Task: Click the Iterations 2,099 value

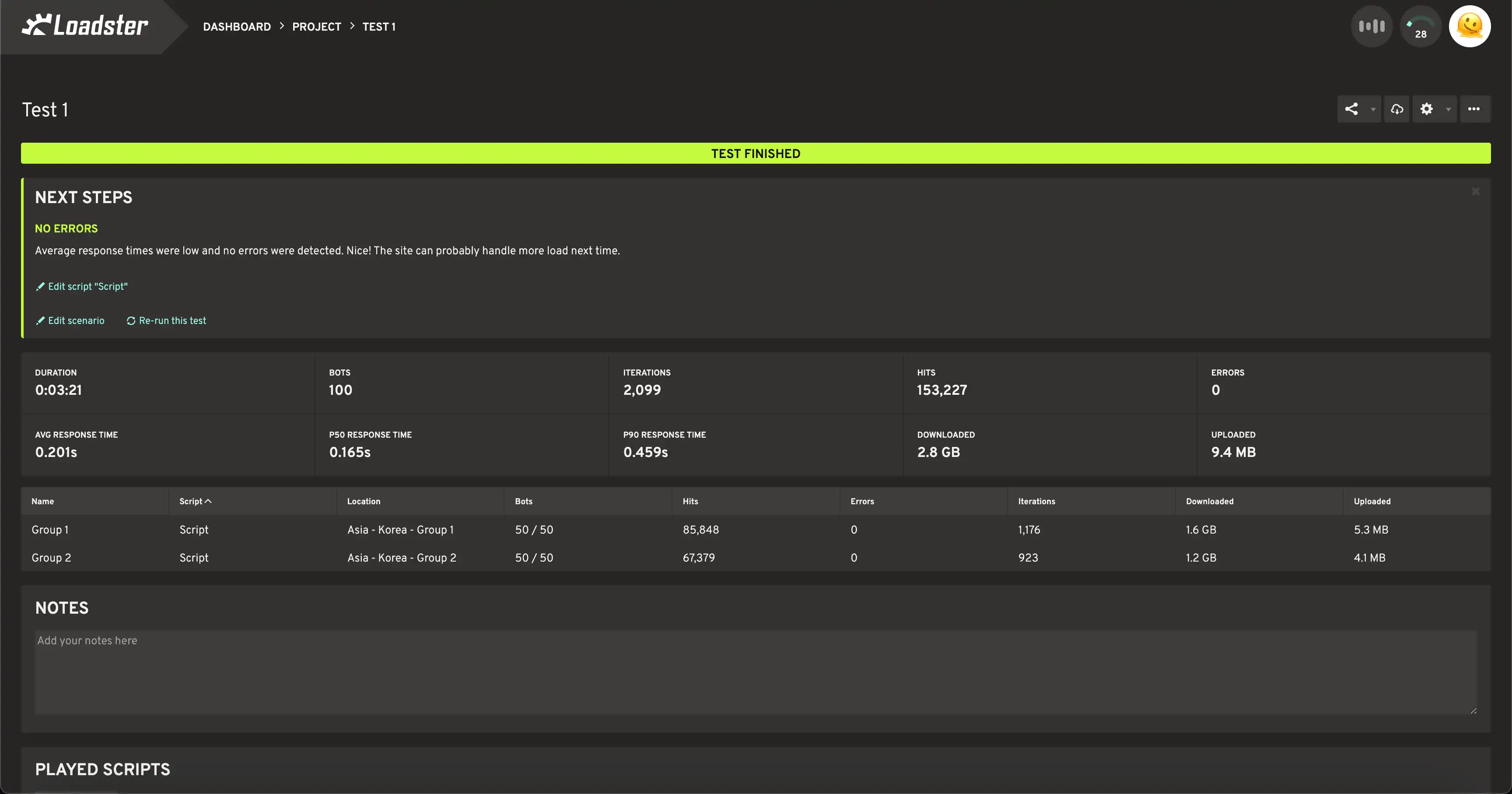Action: (x=641, y=390)
